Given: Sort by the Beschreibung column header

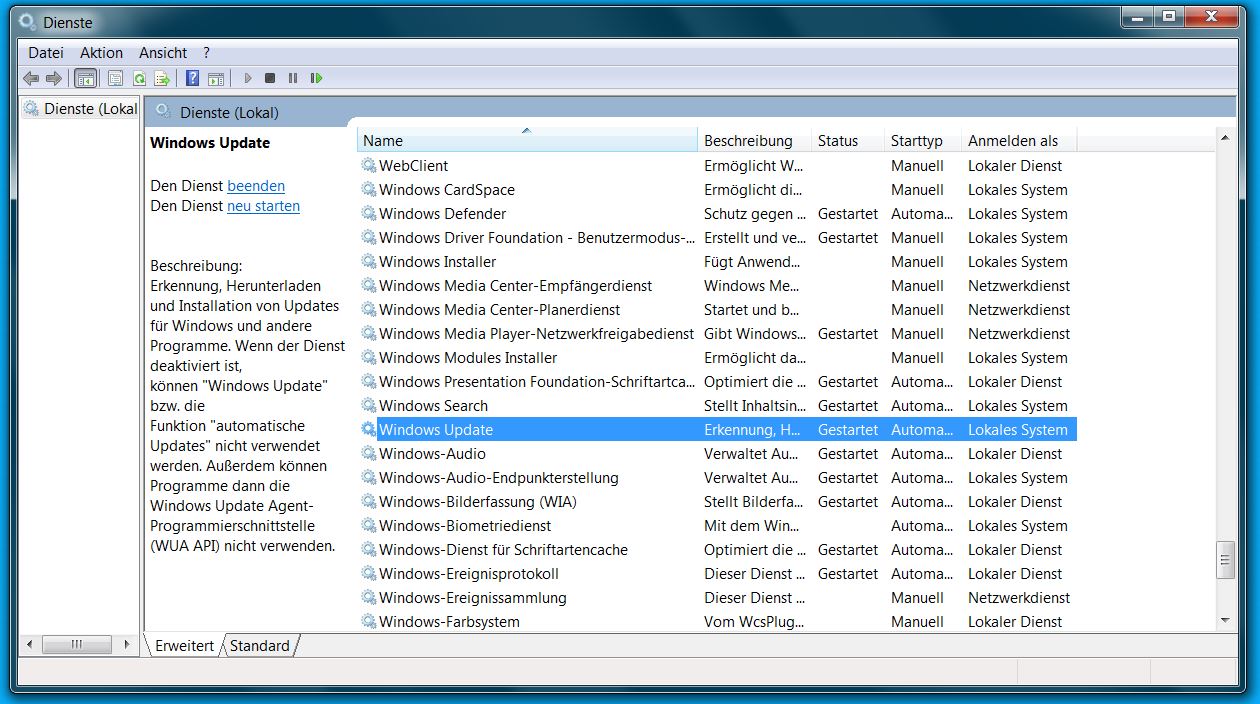Looking at the screenshot, I should coord(754,141).
